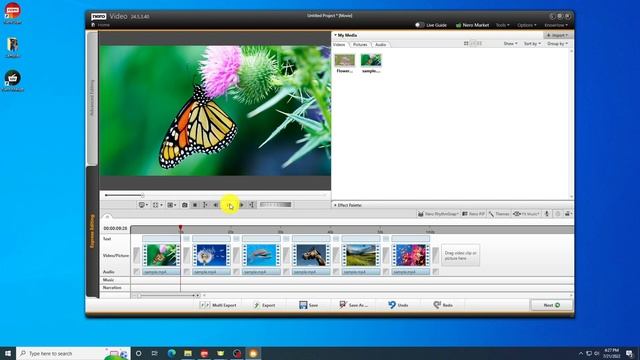Screen dimensions: 640x360
Task: Click the microphone narration record icon
Action: (x=547, y=214)
